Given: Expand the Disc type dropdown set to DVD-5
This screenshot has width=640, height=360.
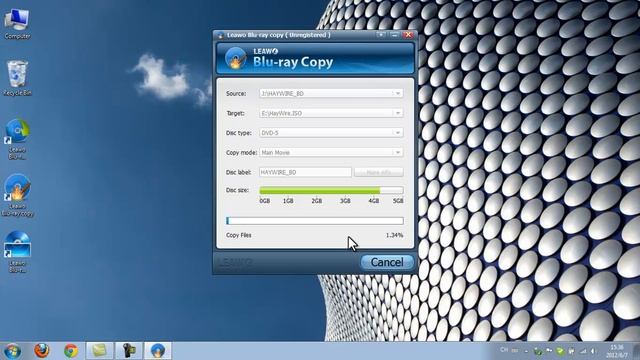Looking at the screenshot, I should coord(331,133).
